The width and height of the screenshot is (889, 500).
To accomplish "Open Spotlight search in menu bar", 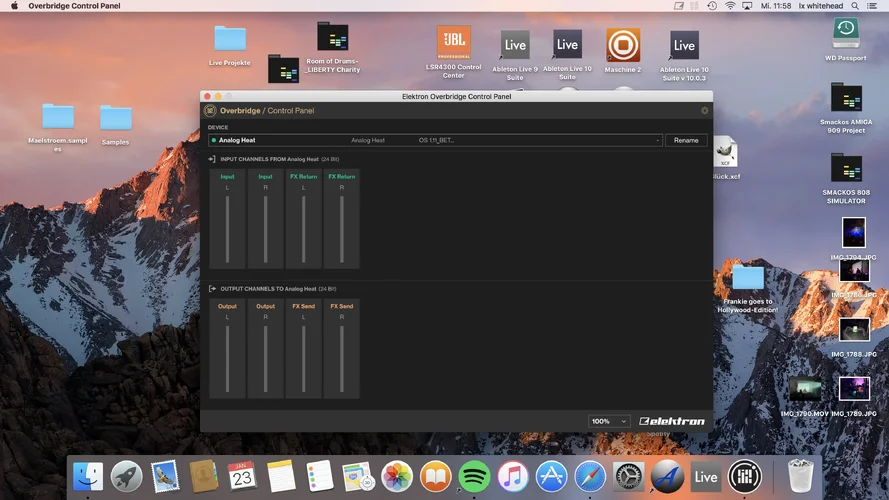I will pos(856,6).
